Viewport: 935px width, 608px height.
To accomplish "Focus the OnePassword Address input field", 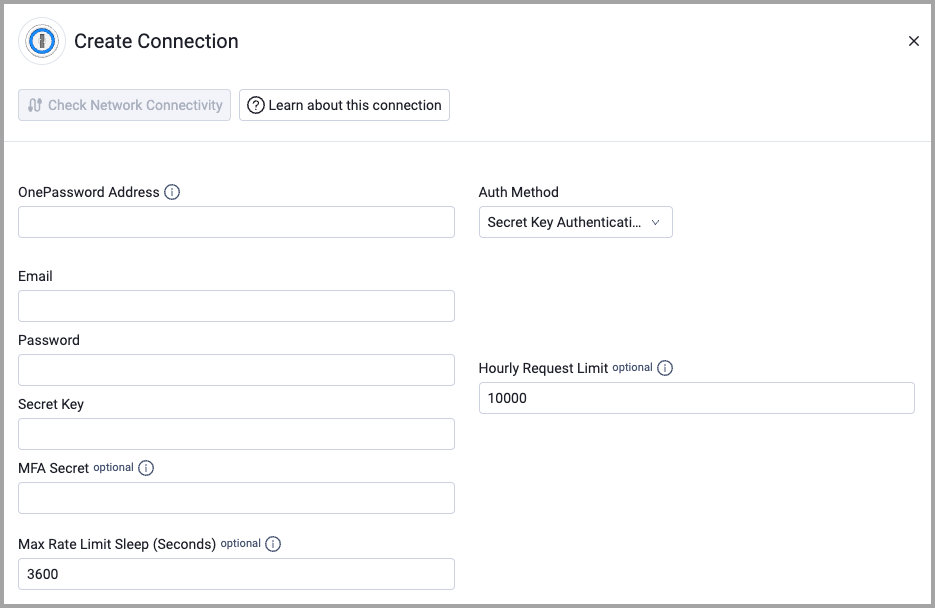I will 236,222.
